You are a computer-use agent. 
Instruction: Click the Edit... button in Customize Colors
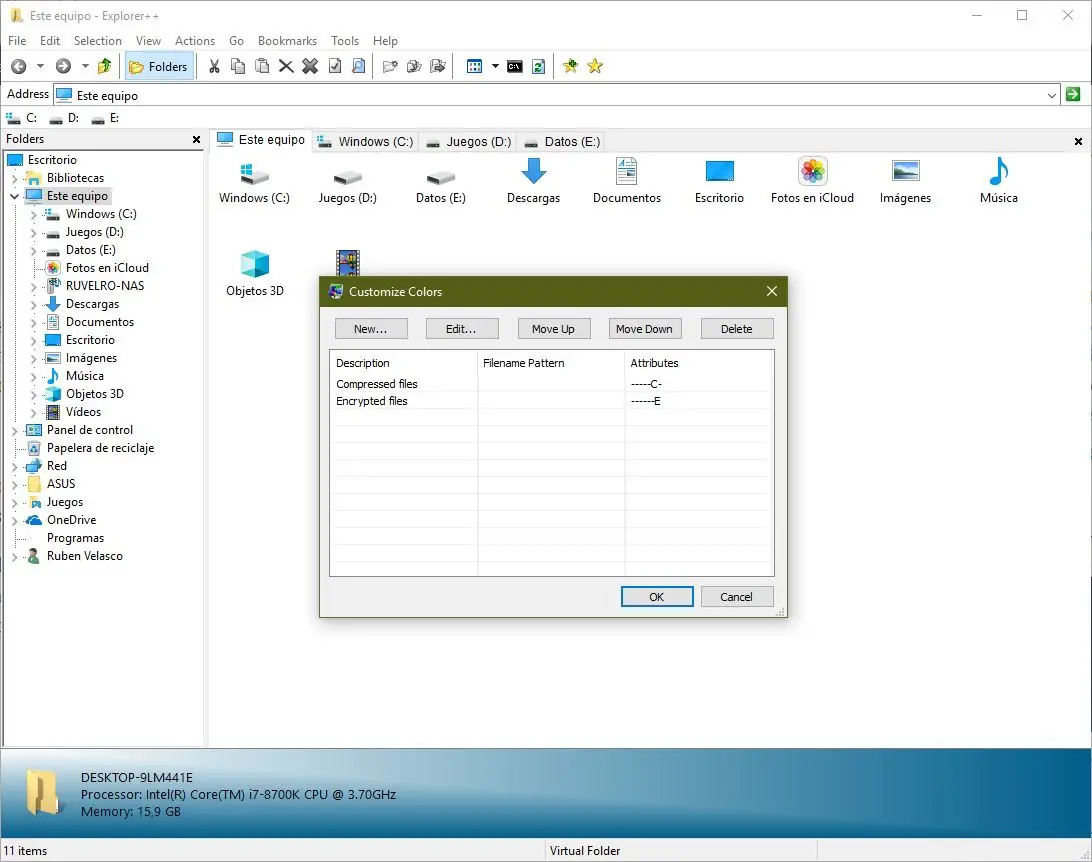[462, 329]
